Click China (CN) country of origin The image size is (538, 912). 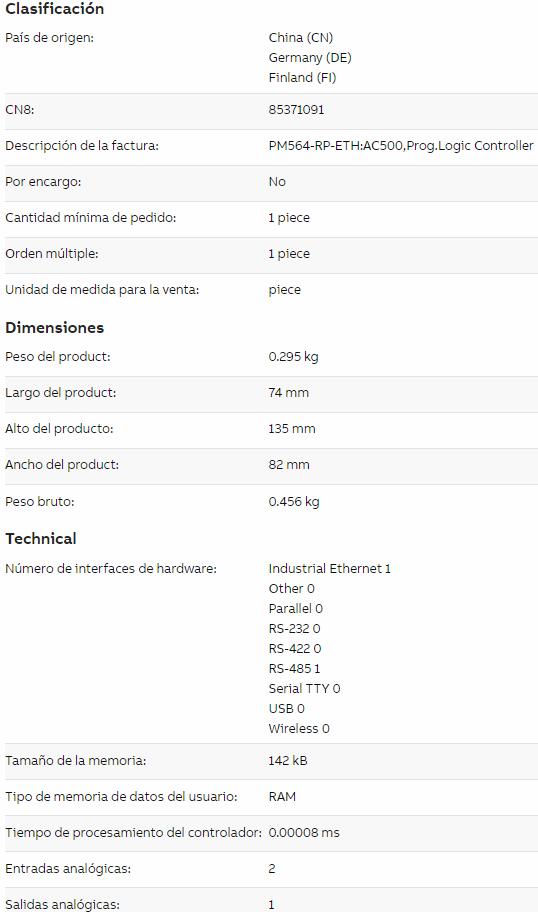coord(301,38)
